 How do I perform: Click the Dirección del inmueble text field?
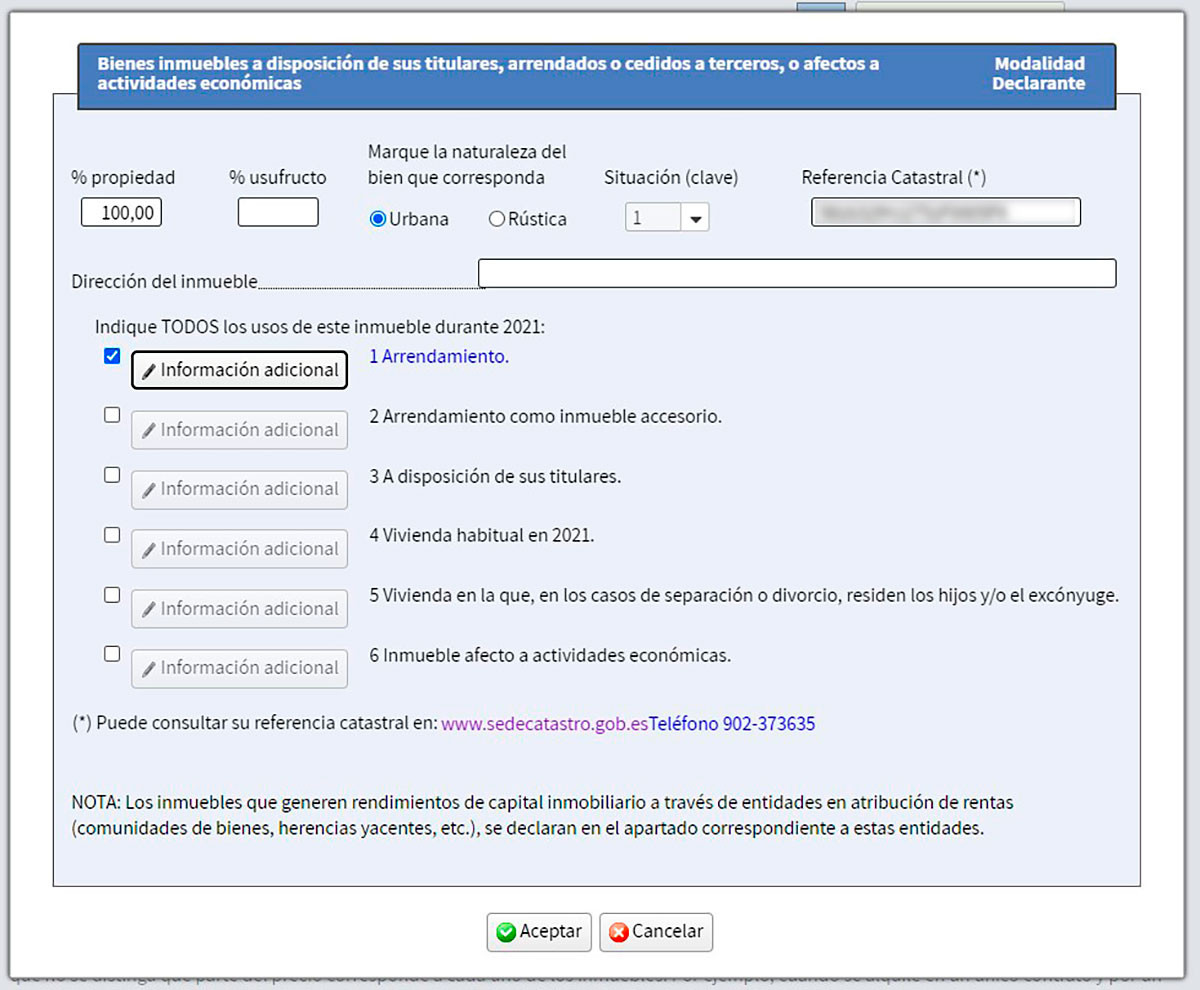[x=797, y=273]
